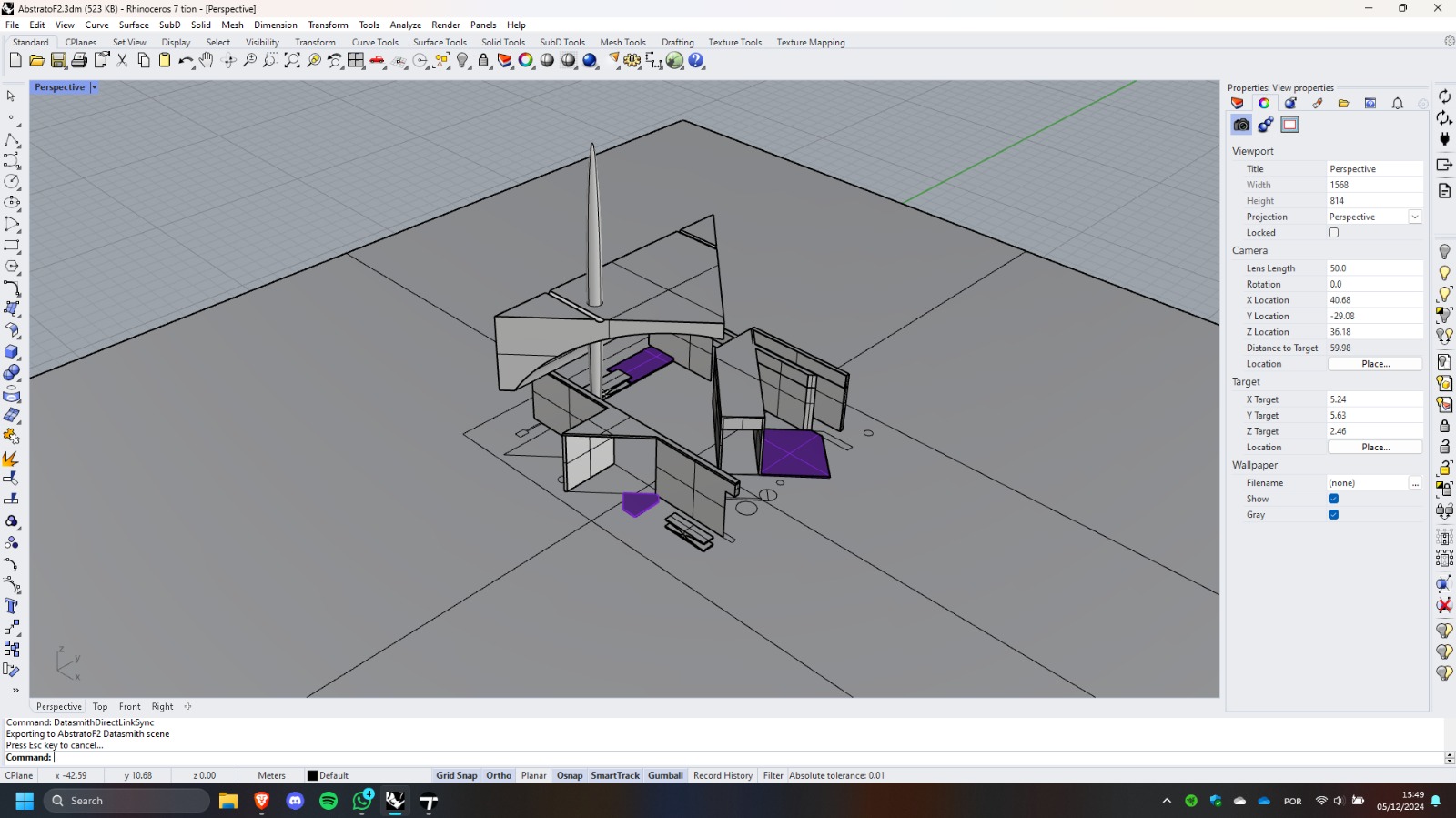Image resolution: width=1456 pixels, height=818 pixels.
Task: Click the Print icon
Action: (x=79, y=60)
